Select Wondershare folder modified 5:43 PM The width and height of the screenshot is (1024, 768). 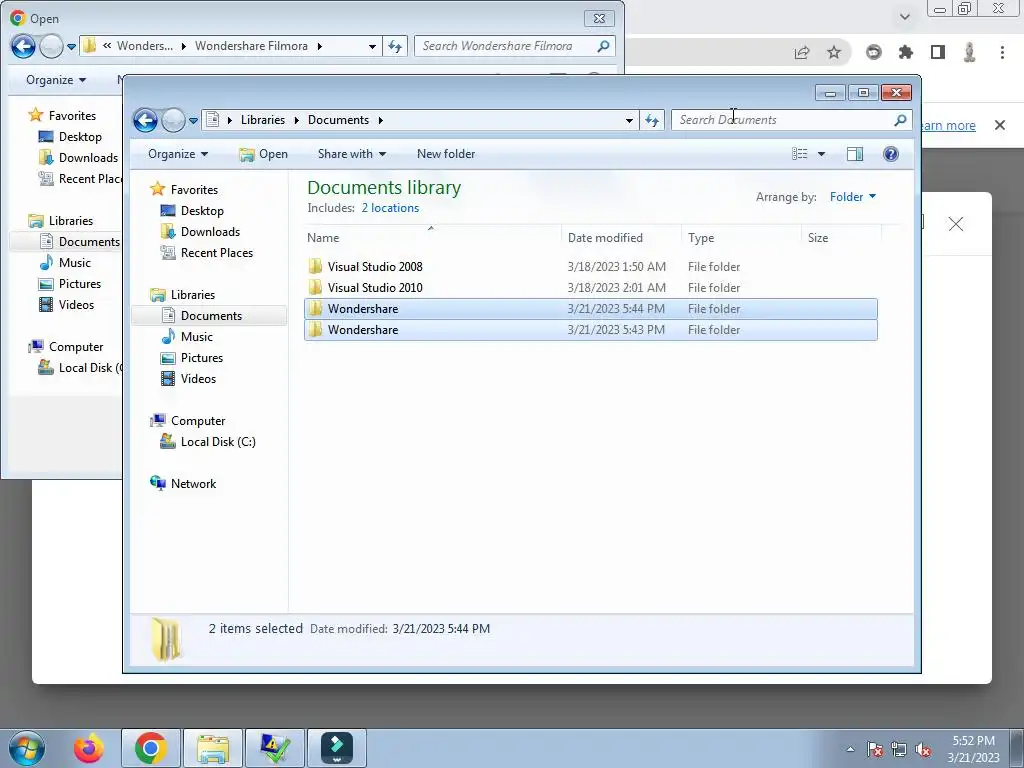pyautogui.click(x=590, y=330)
